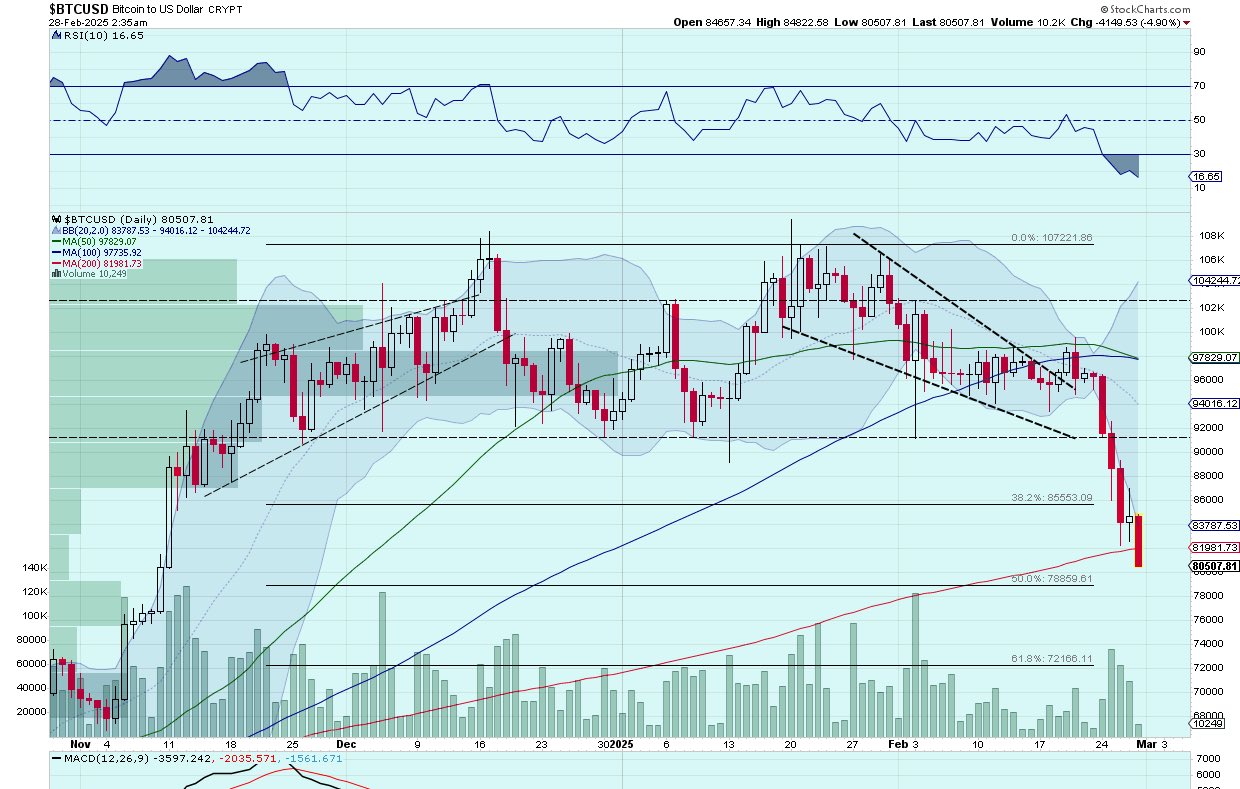
Task: Click the MA(50) legend entry
Action: click(96, 242)
